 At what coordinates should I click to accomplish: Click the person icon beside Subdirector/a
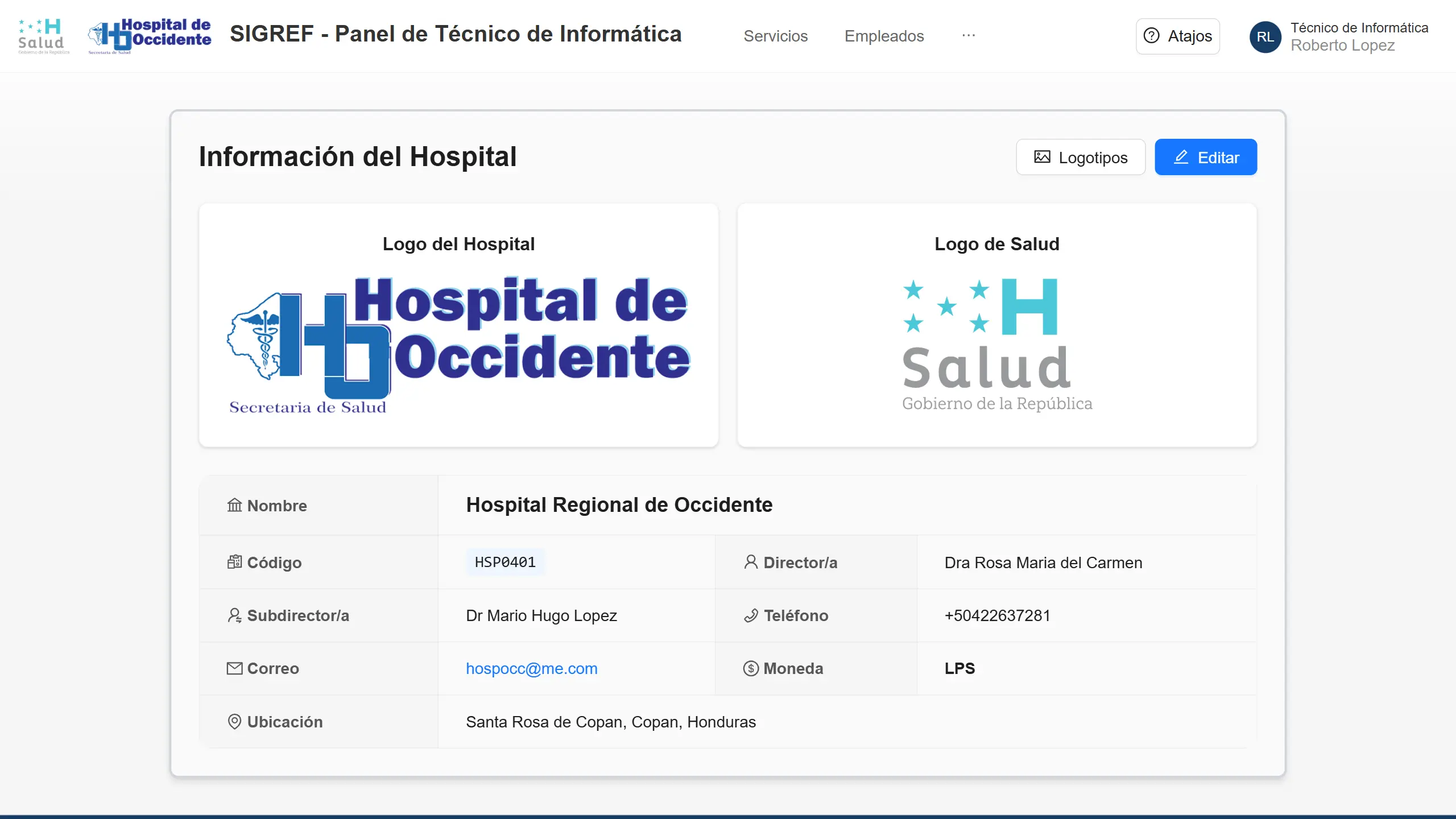[x=234, y=615]
